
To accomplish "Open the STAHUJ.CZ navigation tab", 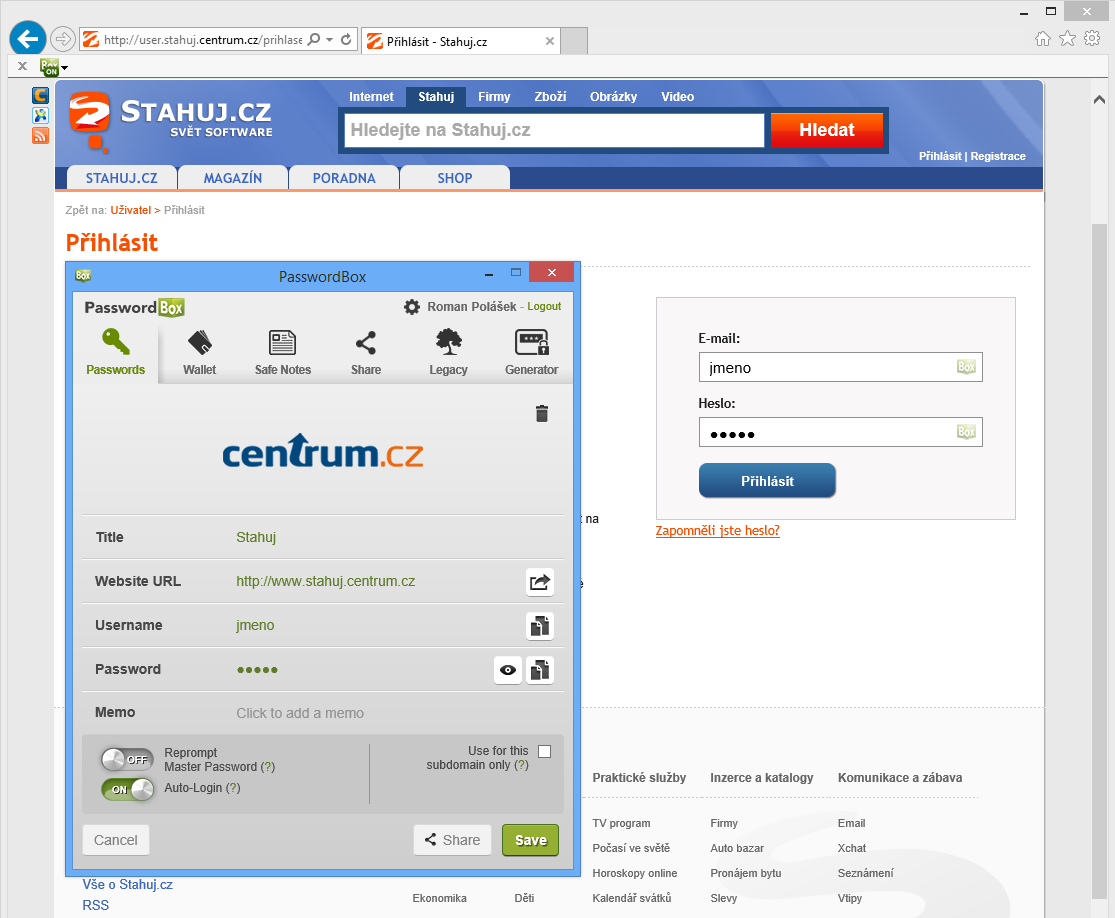I will click(122, 178).
